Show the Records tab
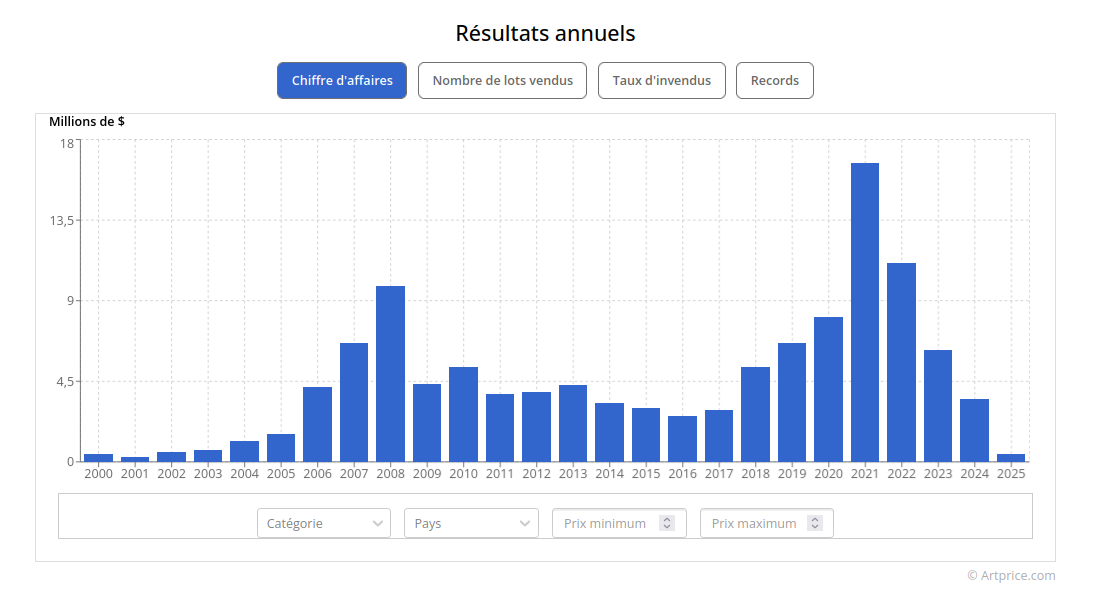This screenshot has height=609, width=1095. coord(774,80)
